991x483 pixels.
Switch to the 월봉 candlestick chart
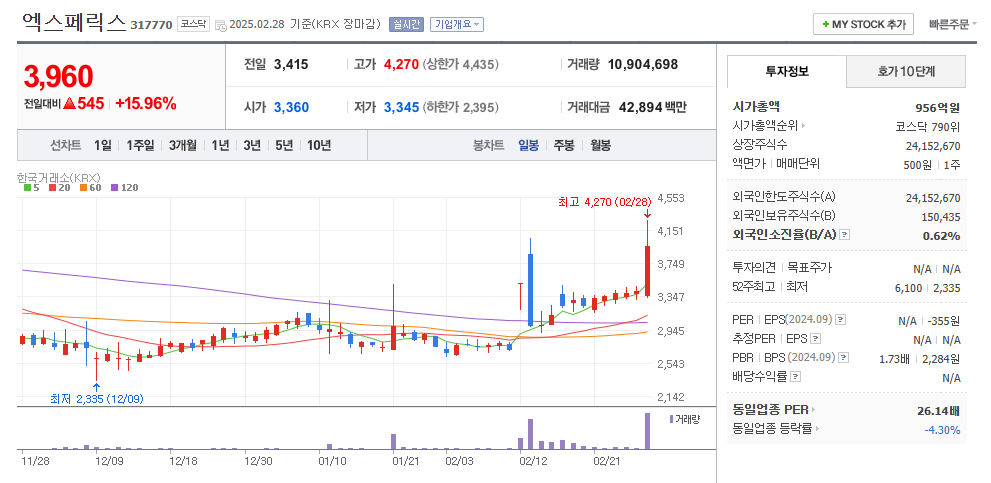pyautogui.click(x=600, y=145)
